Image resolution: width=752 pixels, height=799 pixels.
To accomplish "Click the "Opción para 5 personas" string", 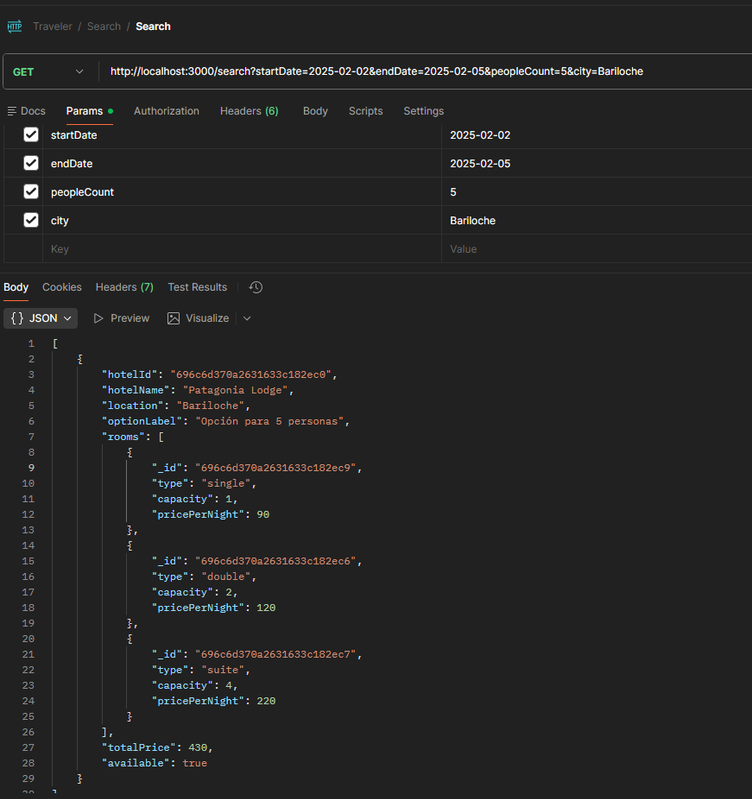I will click(270, 421).
